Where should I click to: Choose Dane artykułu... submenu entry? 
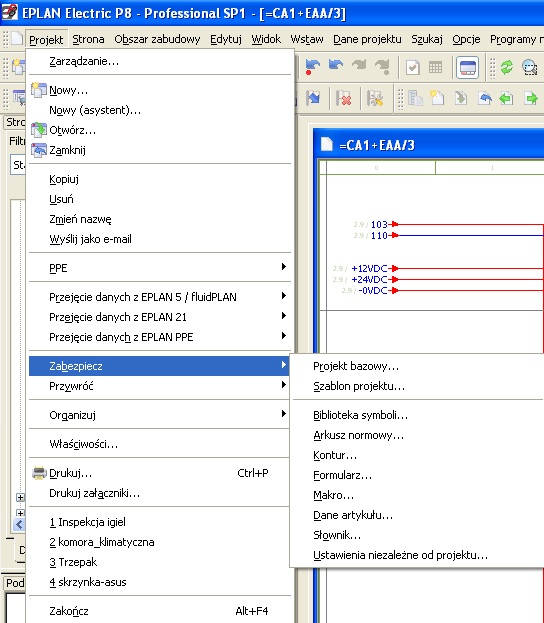point(418,515)
